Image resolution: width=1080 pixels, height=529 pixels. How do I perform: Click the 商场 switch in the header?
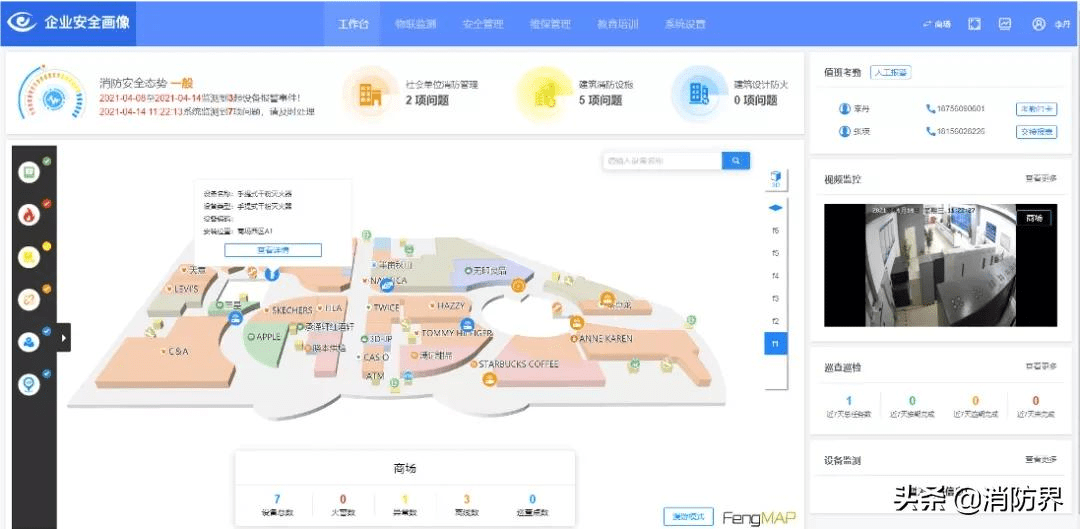tap(937, 24)
